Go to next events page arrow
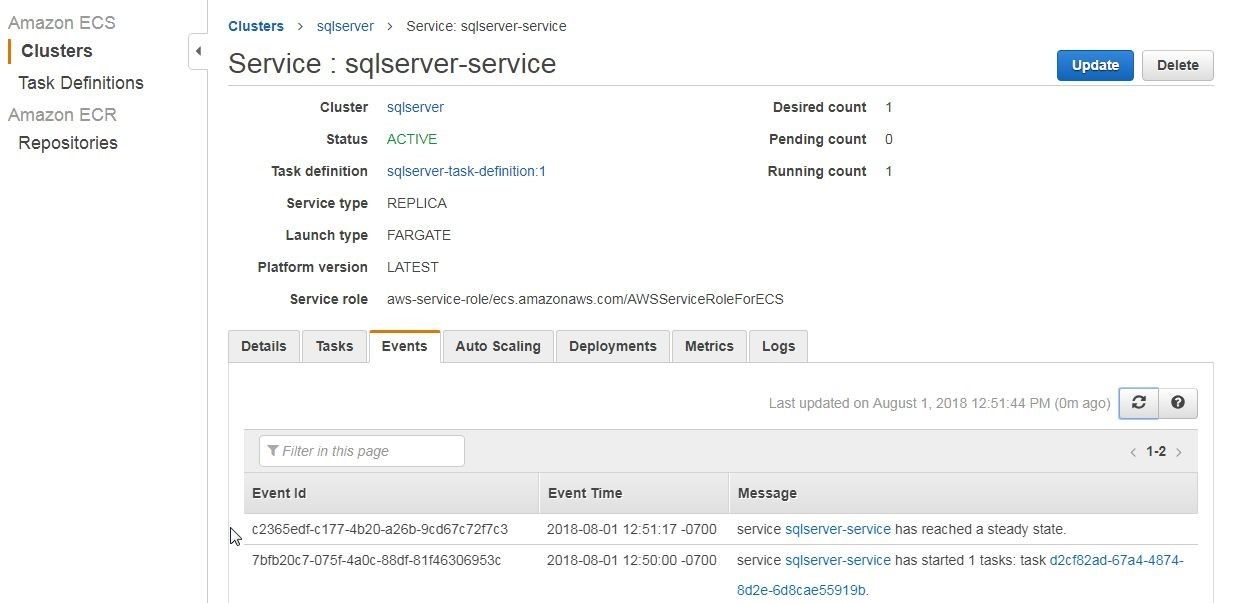This screenshot has height=603, width=1241. (1179, 452)
